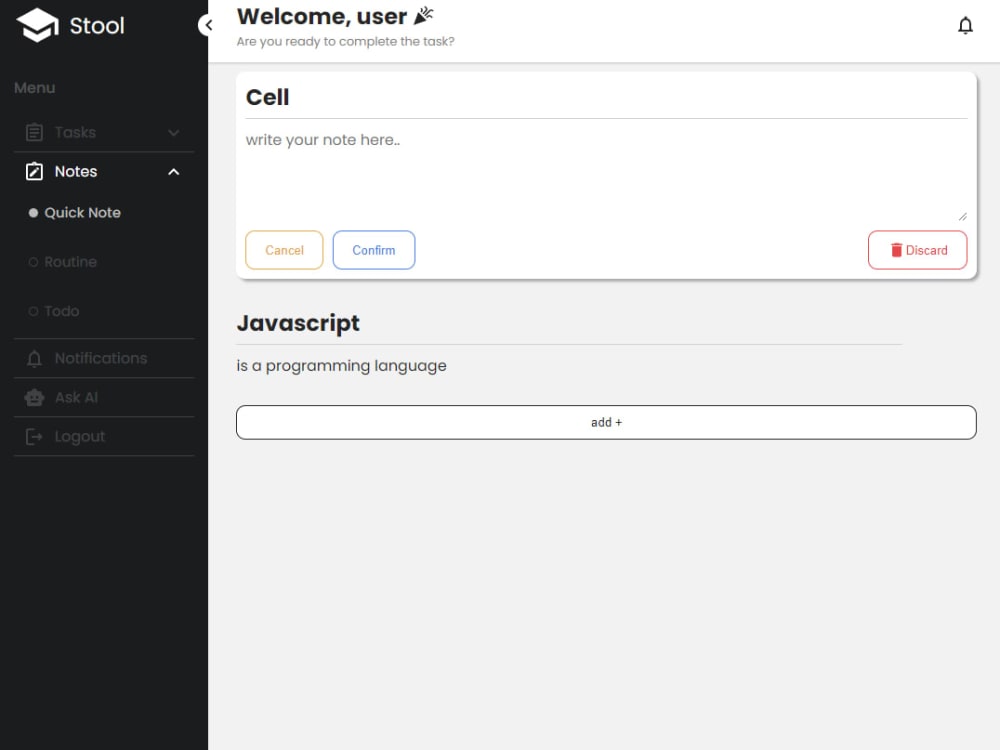
Task: Select Notes in the sidebar menu
Action: pos(74,171)
